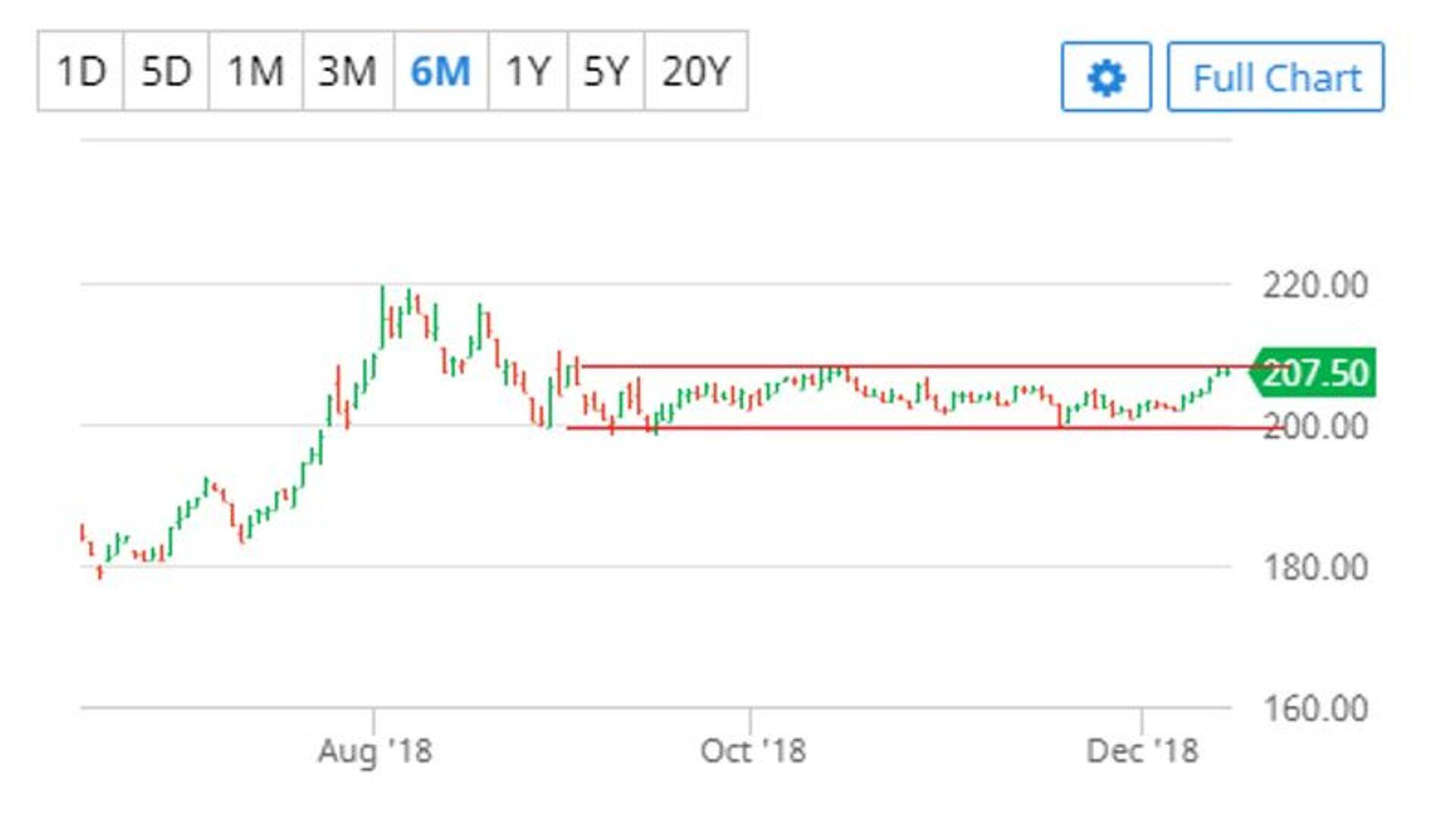Click the 180.00 axis label
The height and width of the screenshot is (824, 1456).
tap(1315, 568)
